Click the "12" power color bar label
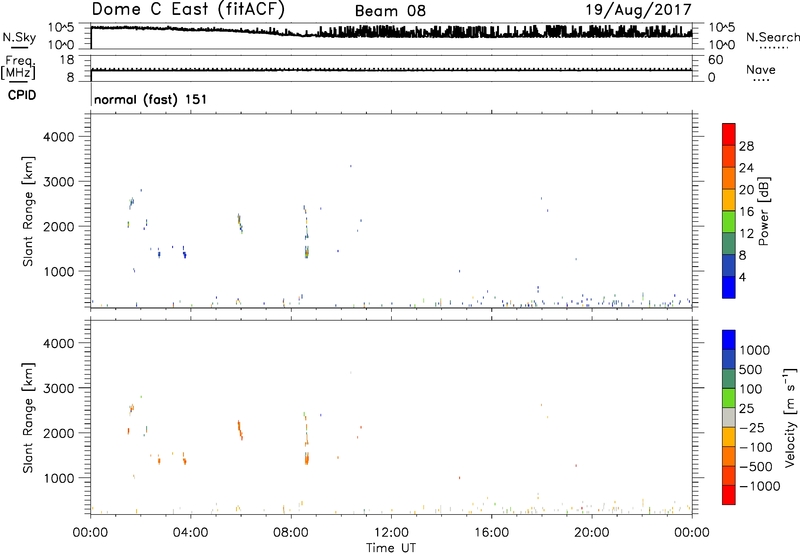This screenshot has width=800, height=554. click(x=746, y=234)
